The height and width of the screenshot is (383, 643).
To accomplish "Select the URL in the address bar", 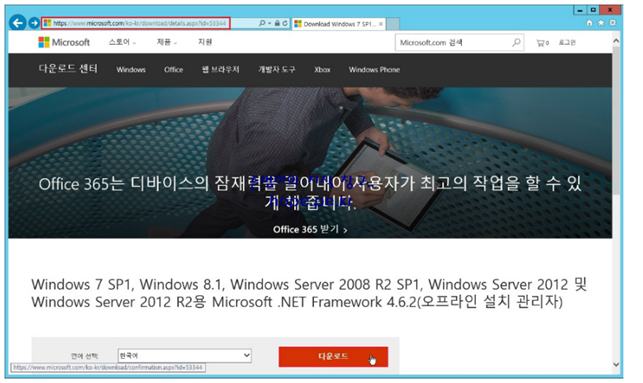I will 139,23.
